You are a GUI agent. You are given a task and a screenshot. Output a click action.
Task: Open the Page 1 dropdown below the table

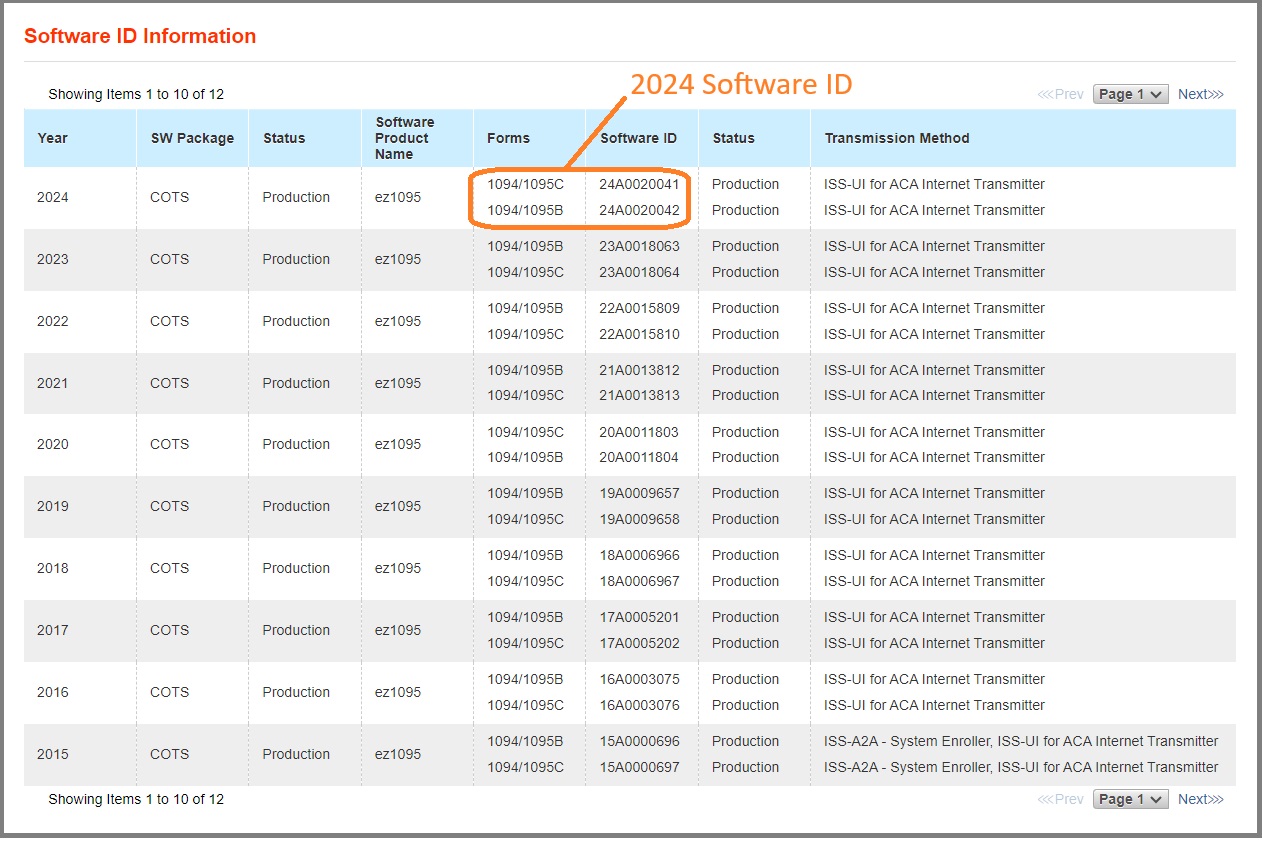click(1130, 799)
